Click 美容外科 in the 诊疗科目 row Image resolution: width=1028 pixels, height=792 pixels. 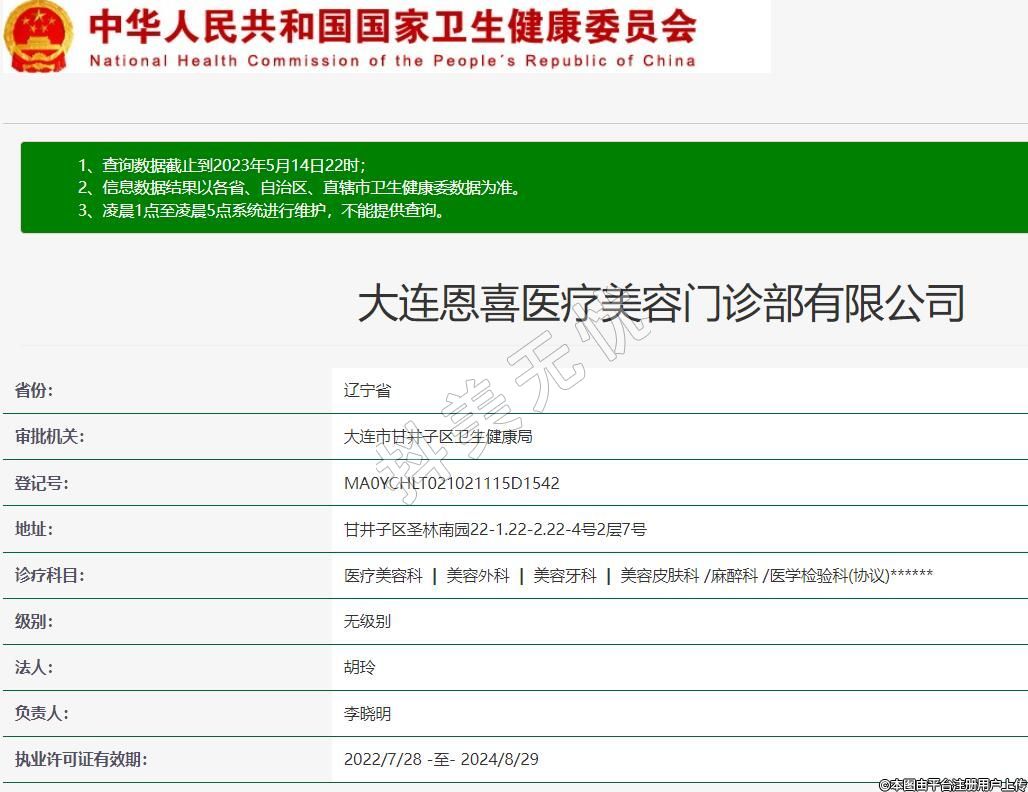click(477, 575)
